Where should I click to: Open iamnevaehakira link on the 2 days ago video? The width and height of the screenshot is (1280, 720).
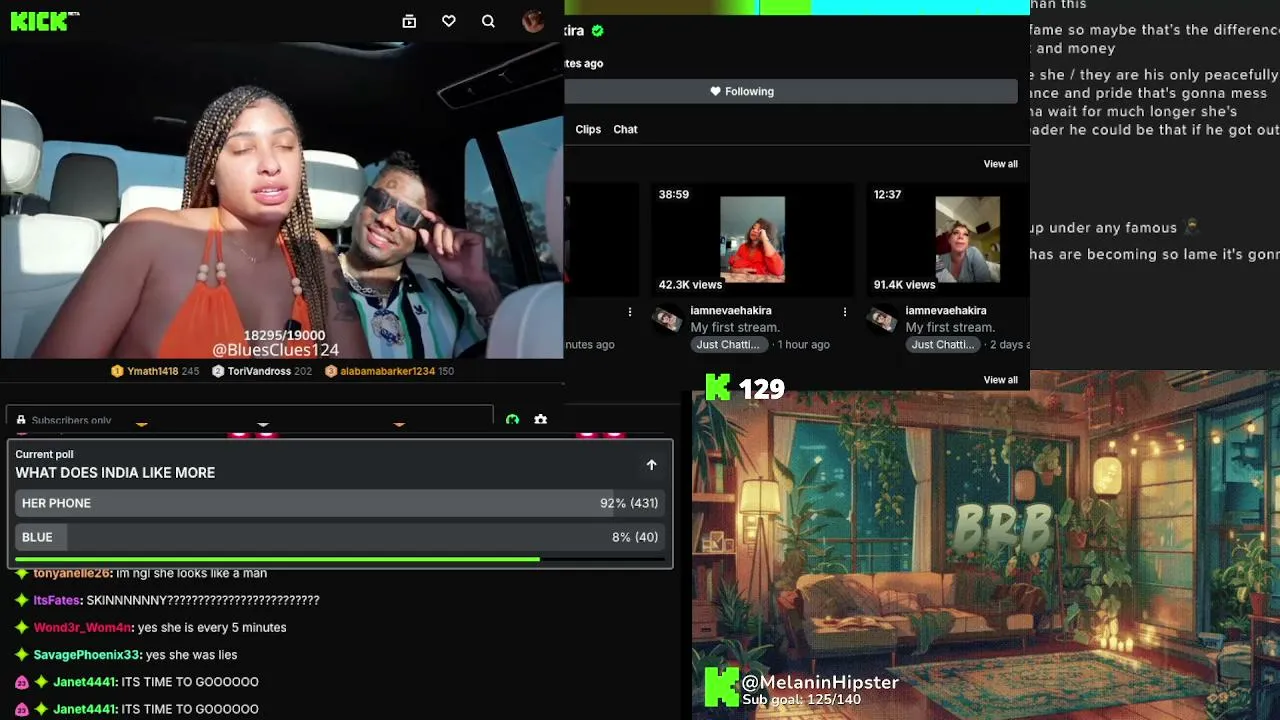946,311
